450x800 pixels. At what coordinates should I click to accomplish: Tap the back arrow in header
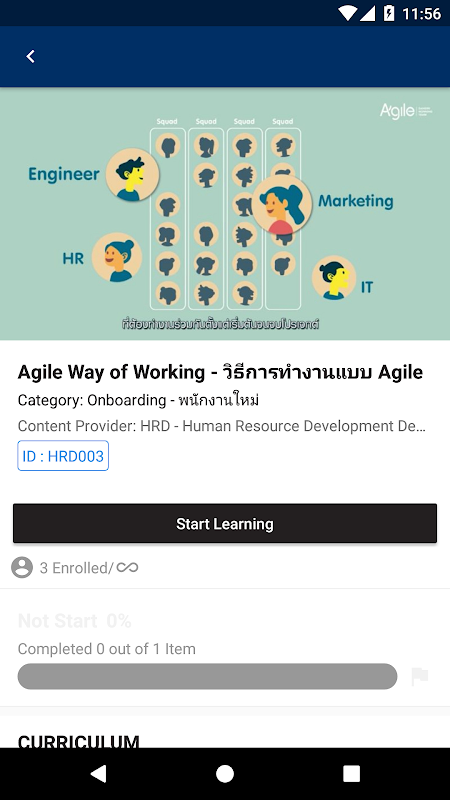(31, 56)
